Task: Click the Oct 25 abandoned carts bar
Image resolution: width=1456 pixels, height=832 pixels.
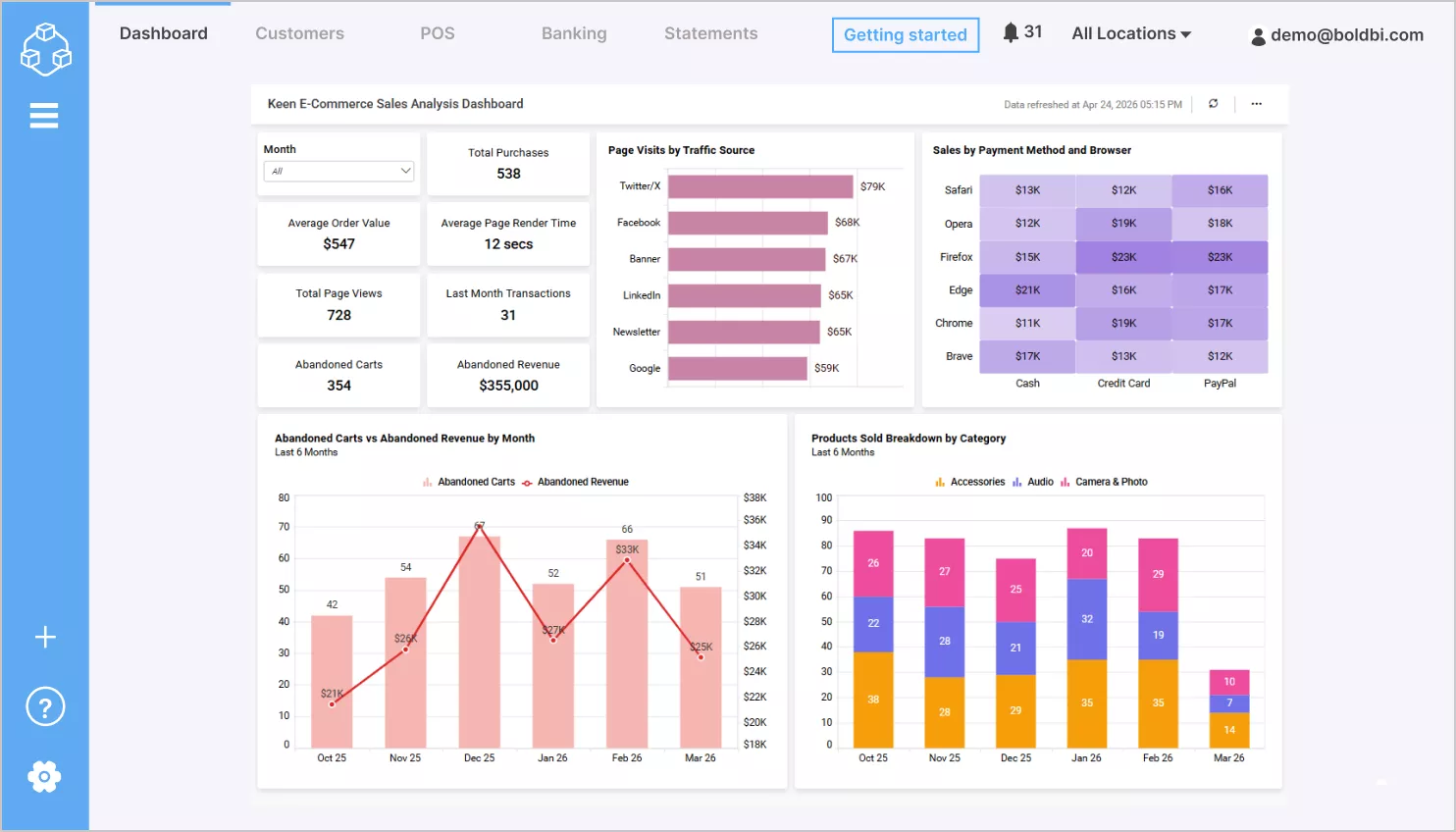Action: coord(332,682)
